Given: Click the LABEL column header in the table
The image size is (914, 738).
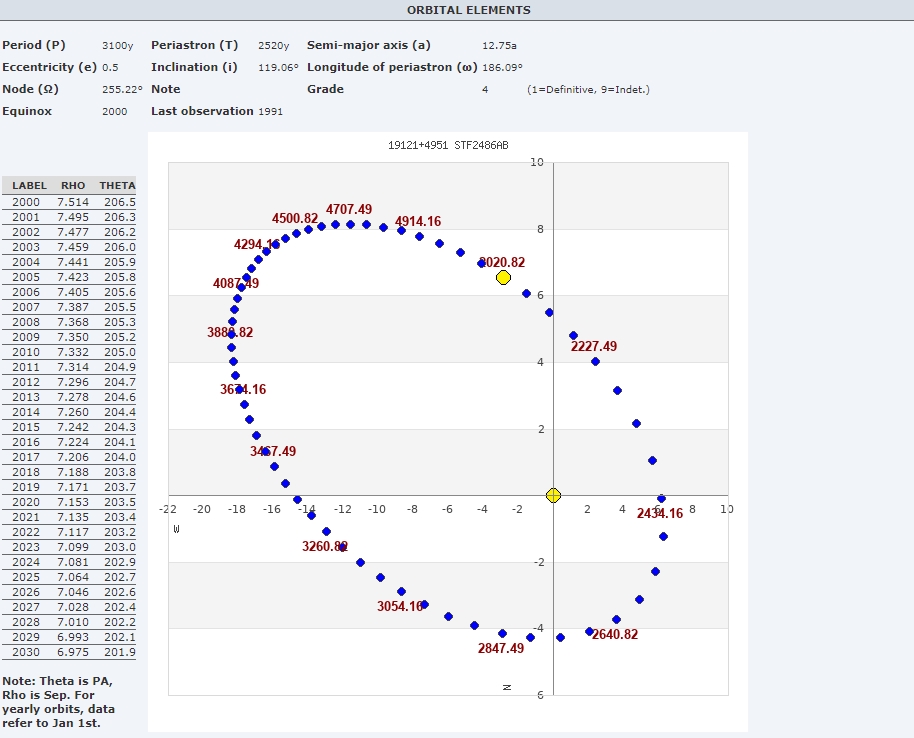Looking at the screenshot, I should pos(30,186).
